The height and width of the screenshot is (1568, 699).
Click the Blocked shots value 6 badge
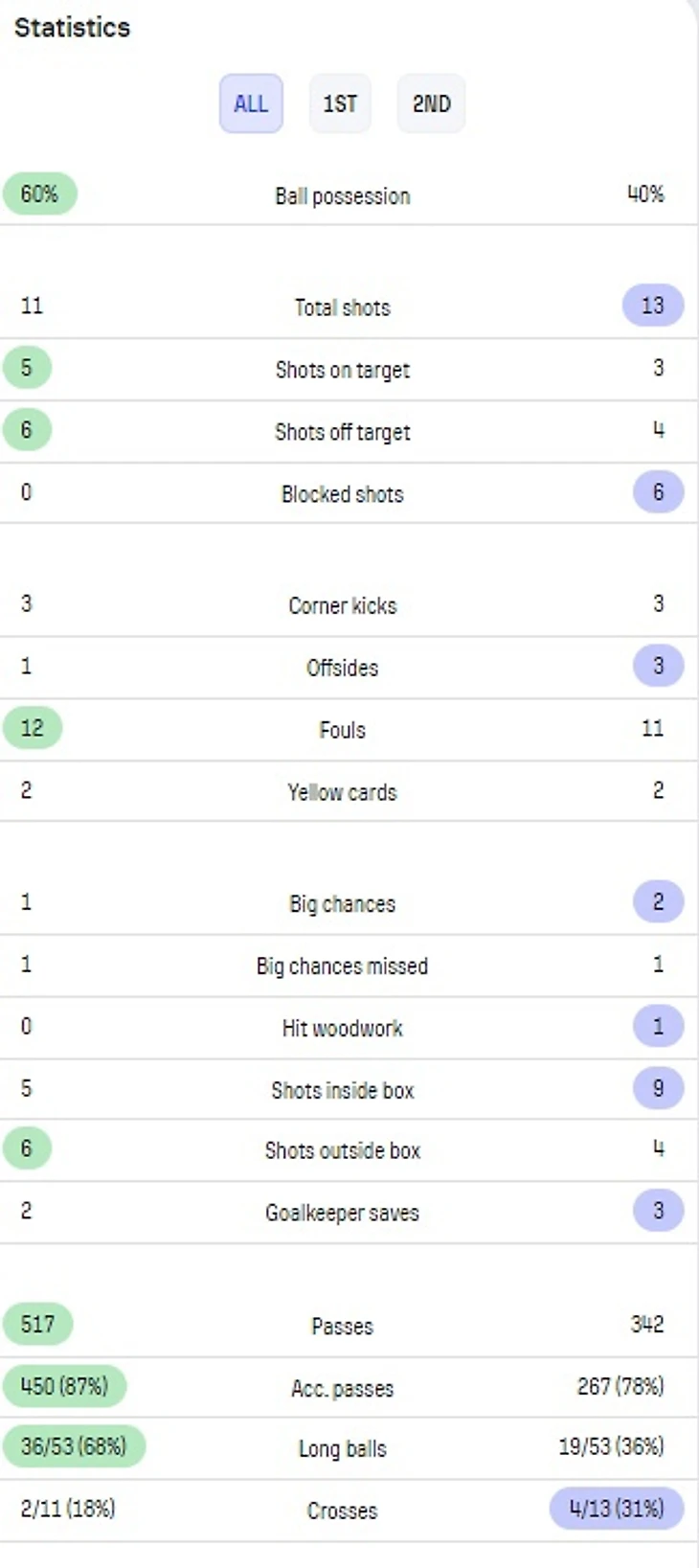(658, 492)
